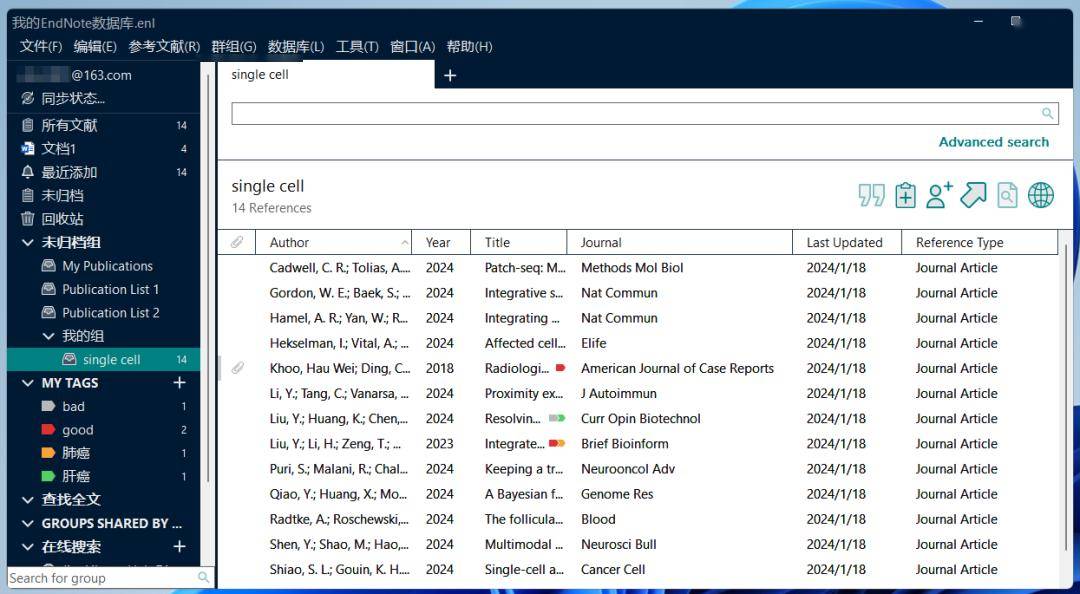
Task: Switch to the single cell tab
Action: [260, 74]
